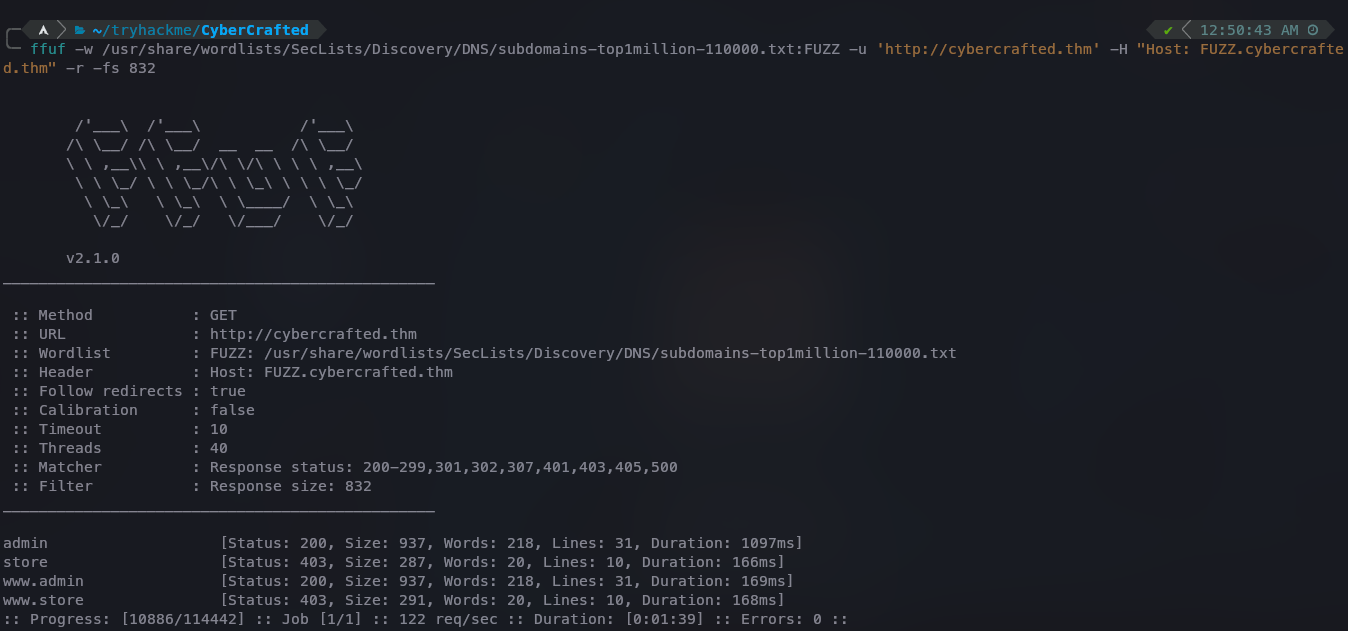Click the ffuf ASCII art banner
The height and width of the screenshot is (631, 1348).
click(x=213, y=175)
